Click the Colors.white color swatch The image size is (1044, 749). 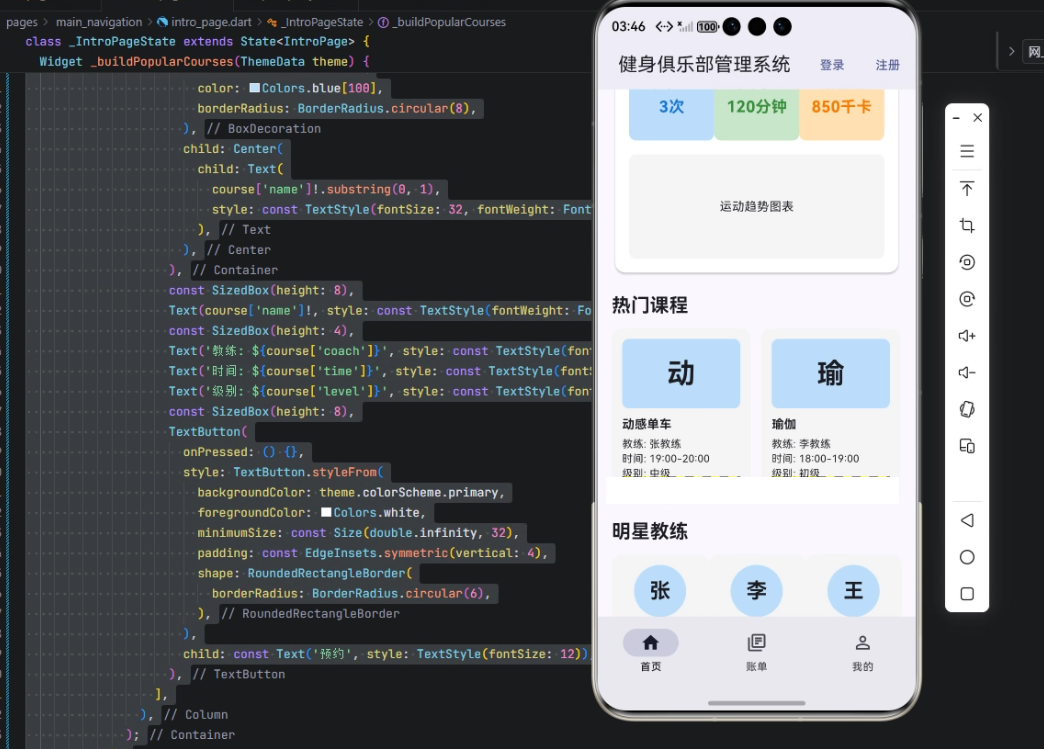(x=326, y=512)
